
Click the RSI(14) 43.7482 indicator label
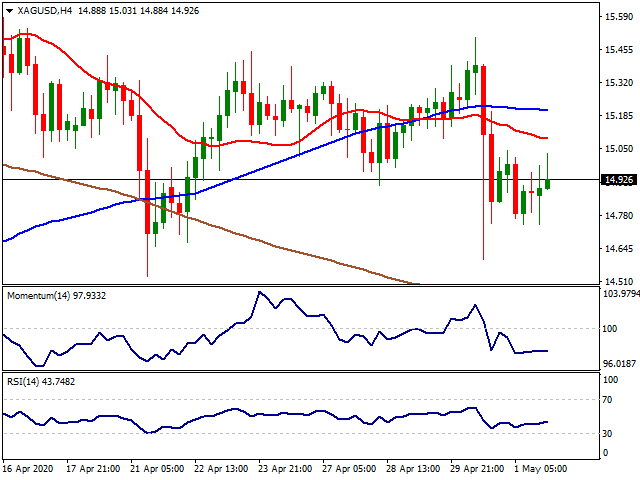pyautogui.click(x=41, y=382)
